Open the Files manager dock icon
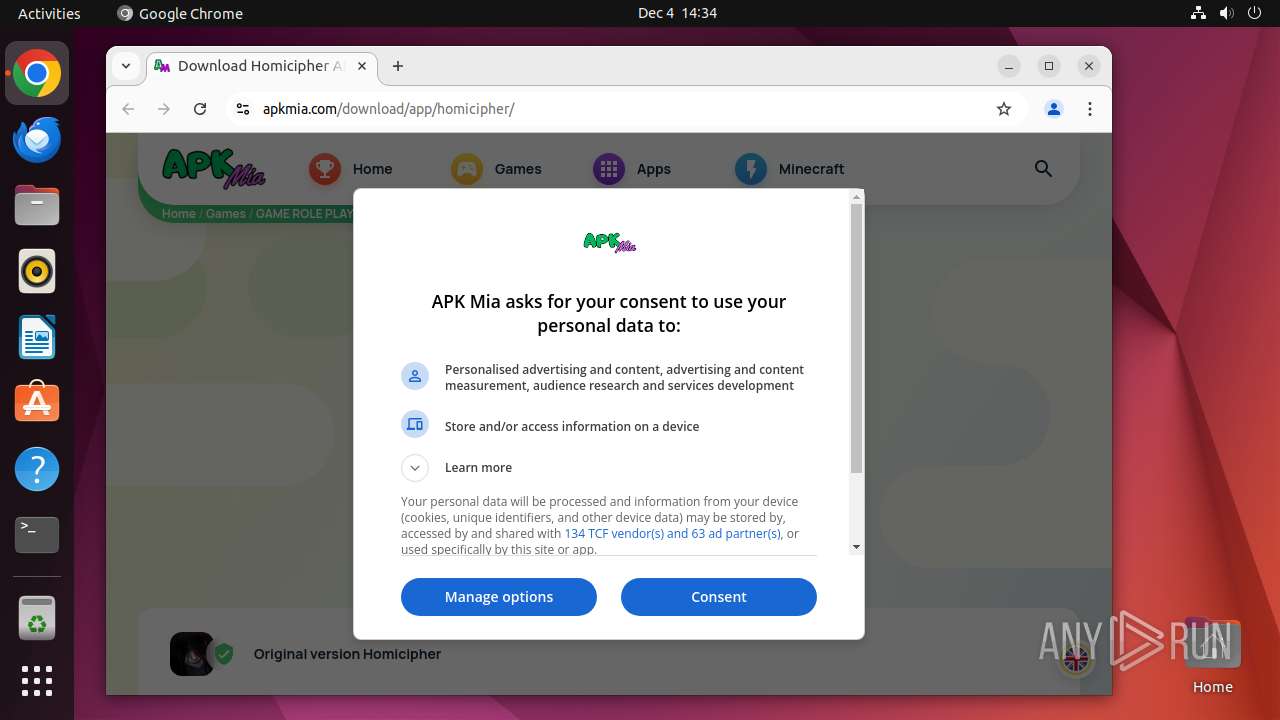 click(x=37, y=206)
